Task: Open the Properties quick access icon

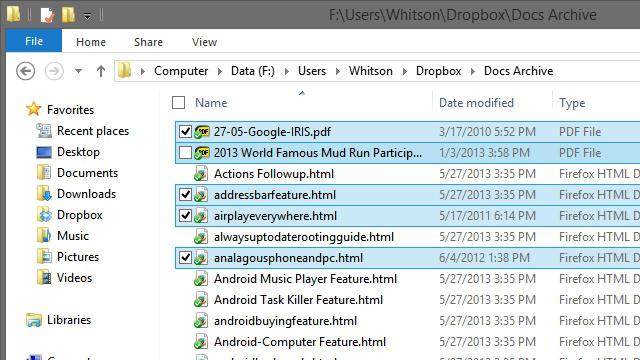Action: click(47, 15)
